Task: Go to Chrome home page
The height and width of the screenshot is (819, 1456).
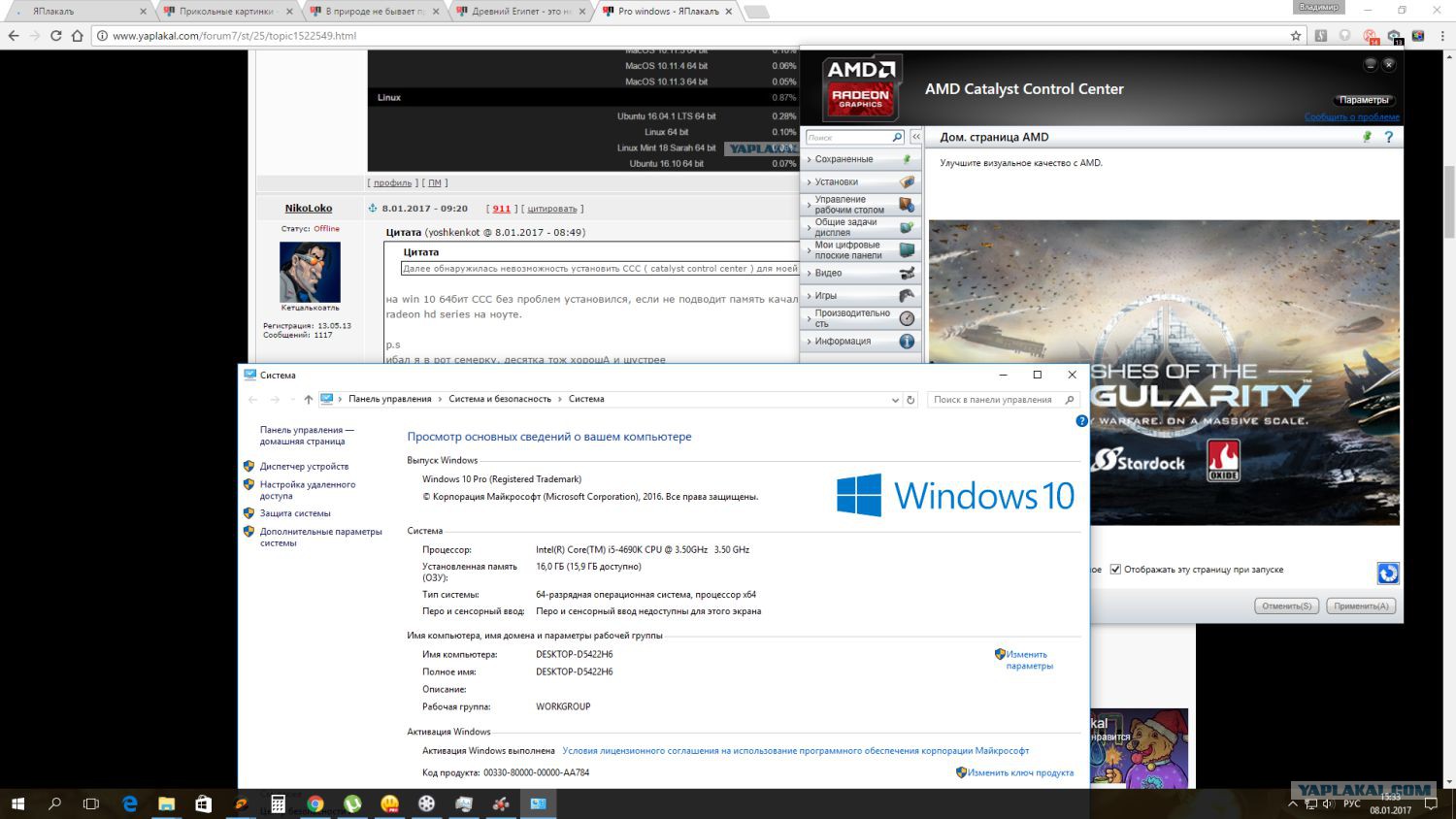Action: [77, 36]
